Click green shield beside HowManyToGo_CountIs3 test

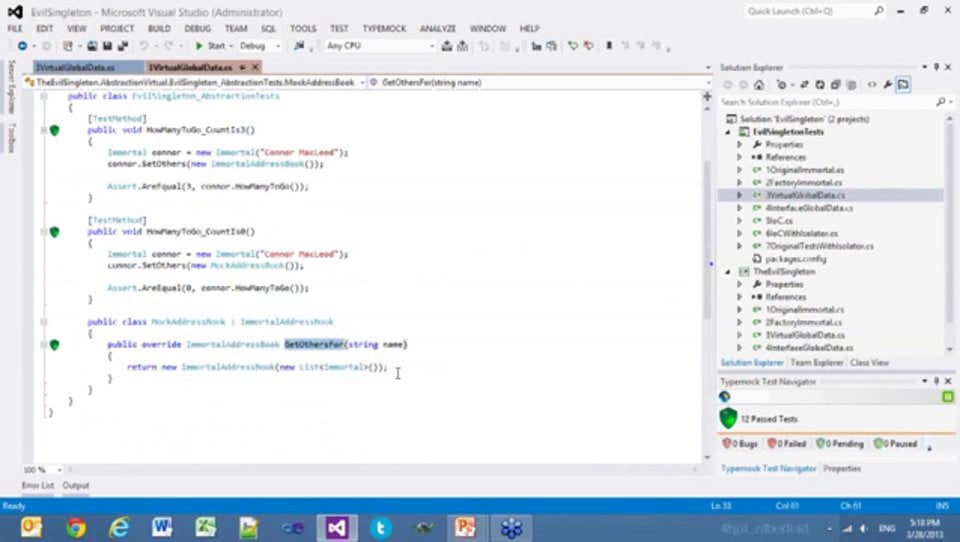(54, 130)
